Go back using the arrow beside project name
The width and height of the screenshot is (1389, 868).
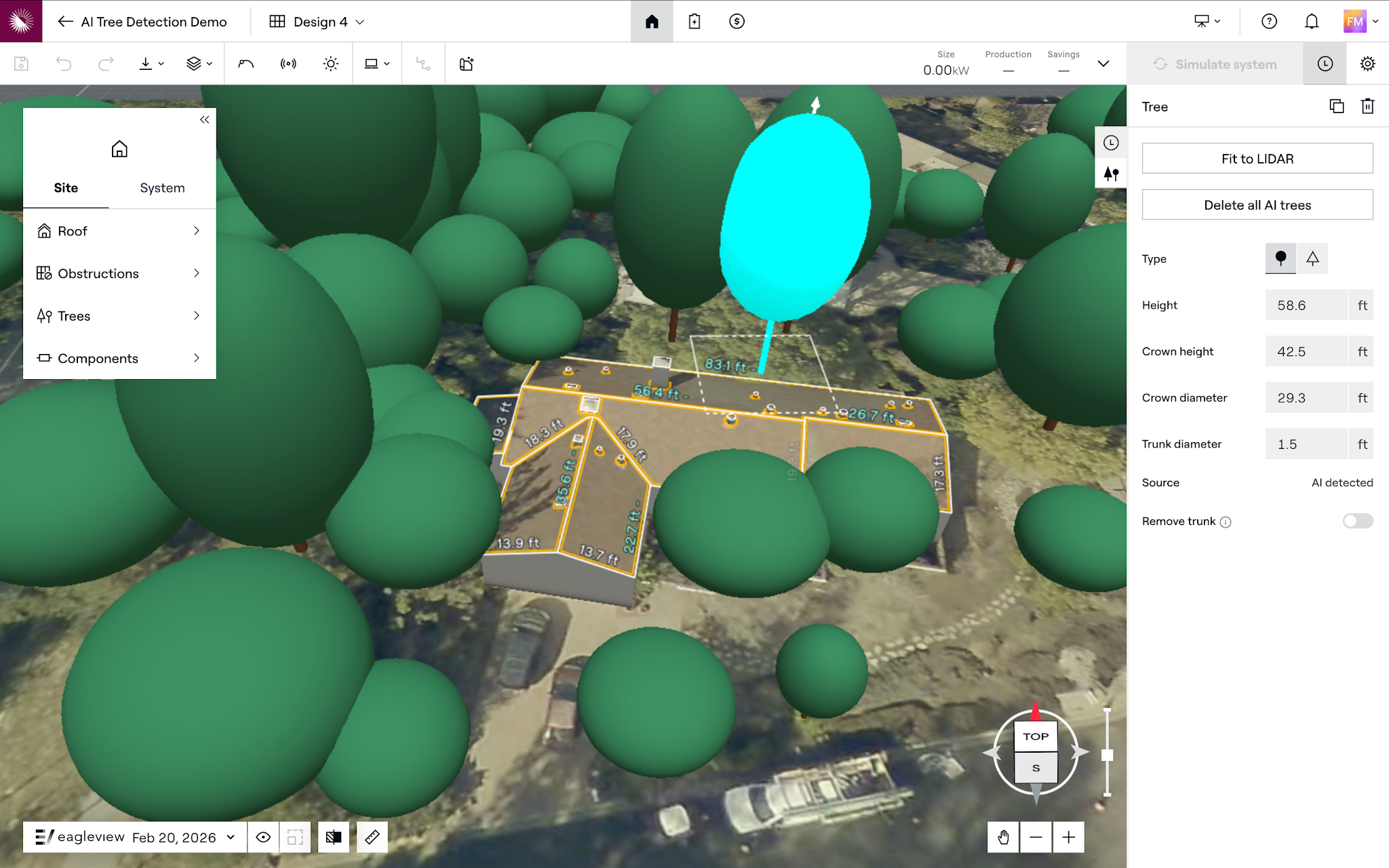point(65,22)
